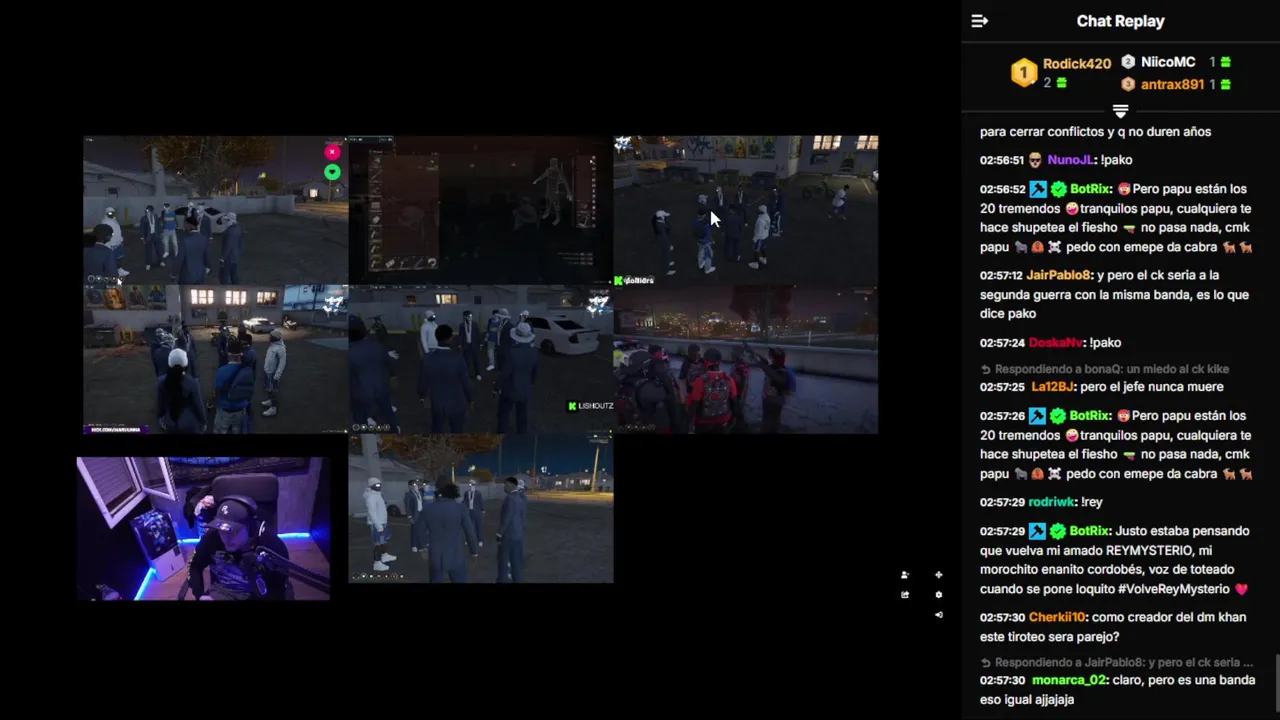Open the settings gear icon

click(x=938, y=595)
